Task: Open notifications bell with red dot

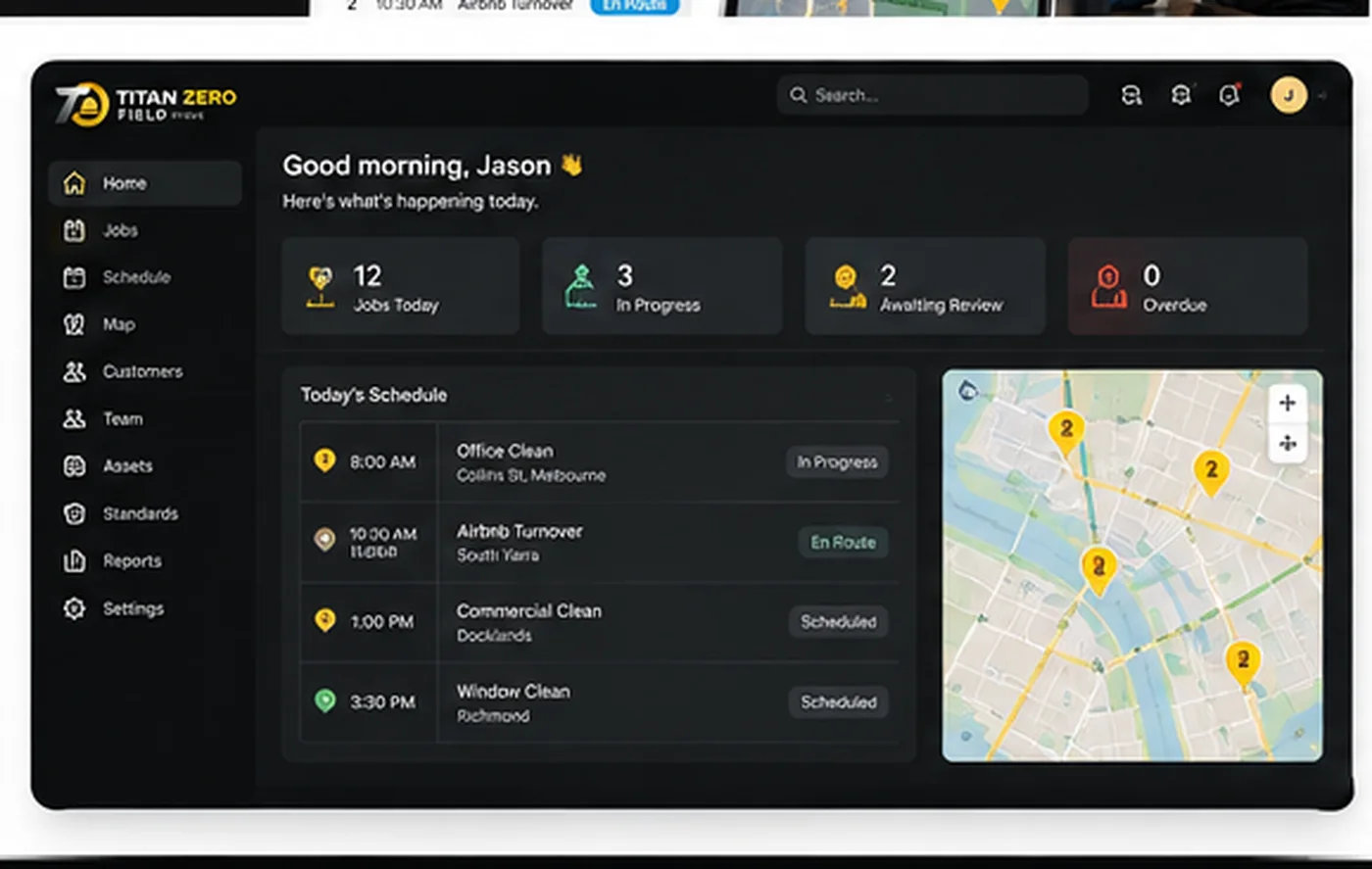Action: pyautogui.click(x=1229, y=95)
